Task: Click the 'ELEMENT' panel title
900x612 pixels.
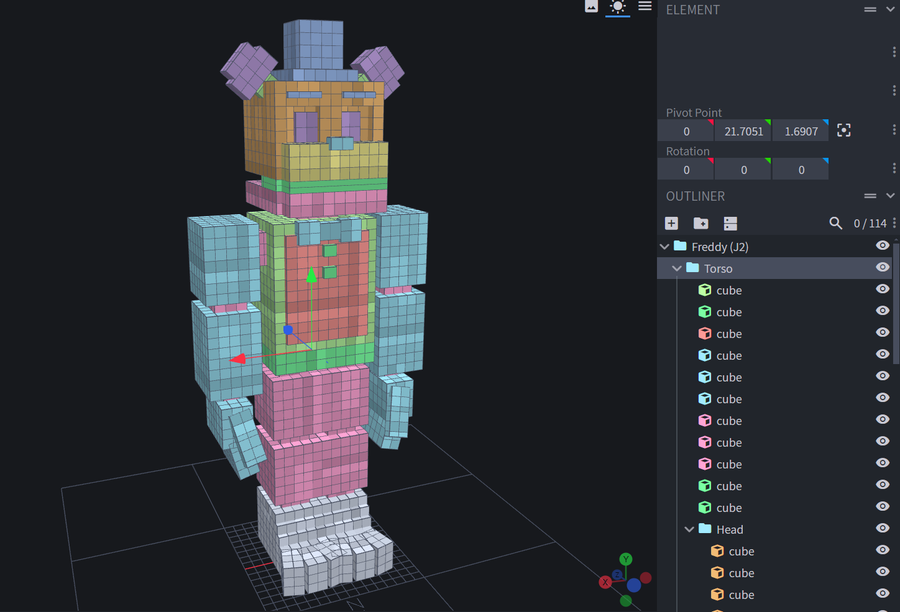Action: pyautogui.click(x=693, y=10)
